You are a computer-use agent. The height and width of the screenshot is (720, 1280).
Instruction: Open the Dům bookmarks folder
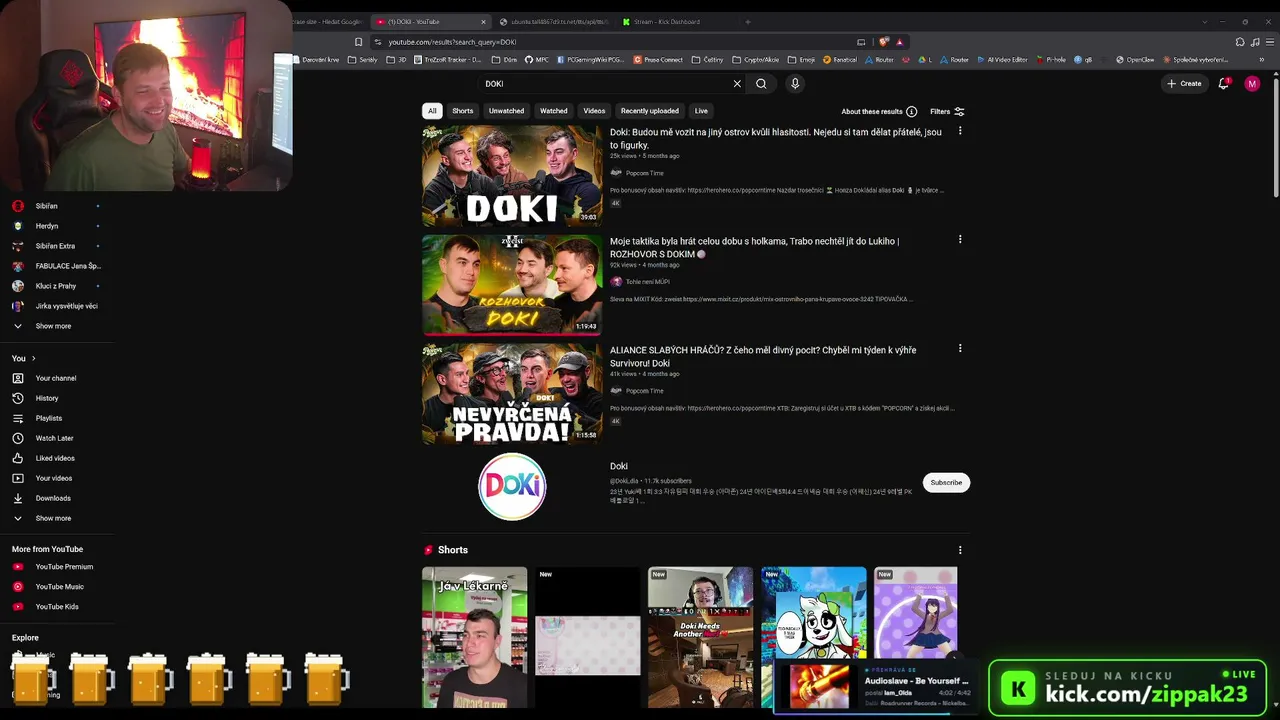coord(504,60)
